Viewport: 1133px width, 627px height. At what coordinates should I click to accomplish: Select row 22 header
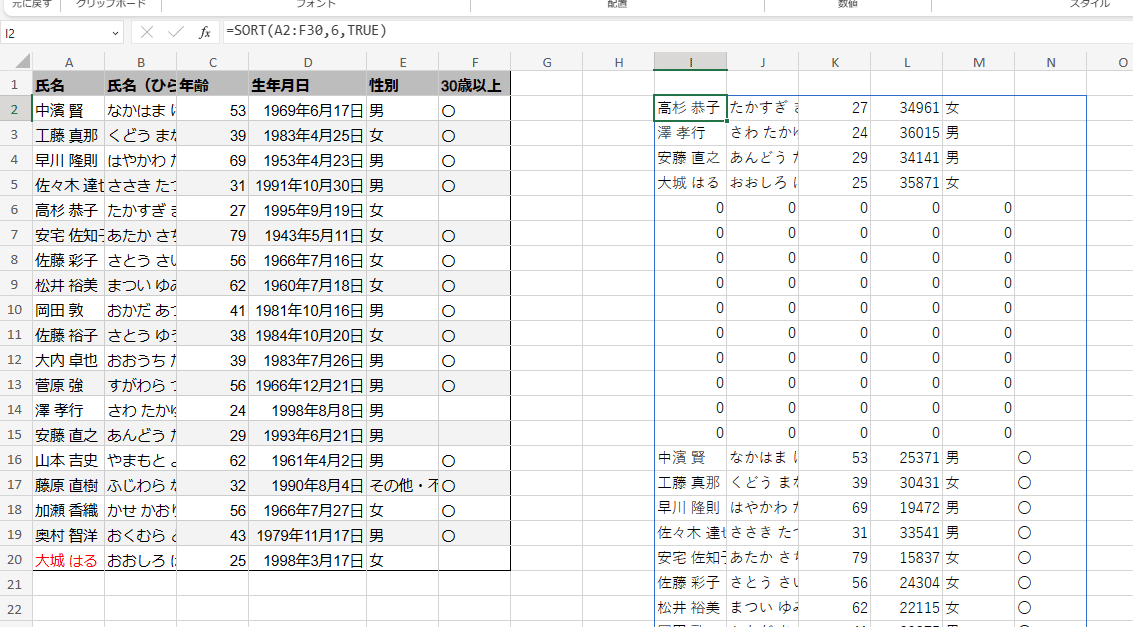[x=15, y=610]
